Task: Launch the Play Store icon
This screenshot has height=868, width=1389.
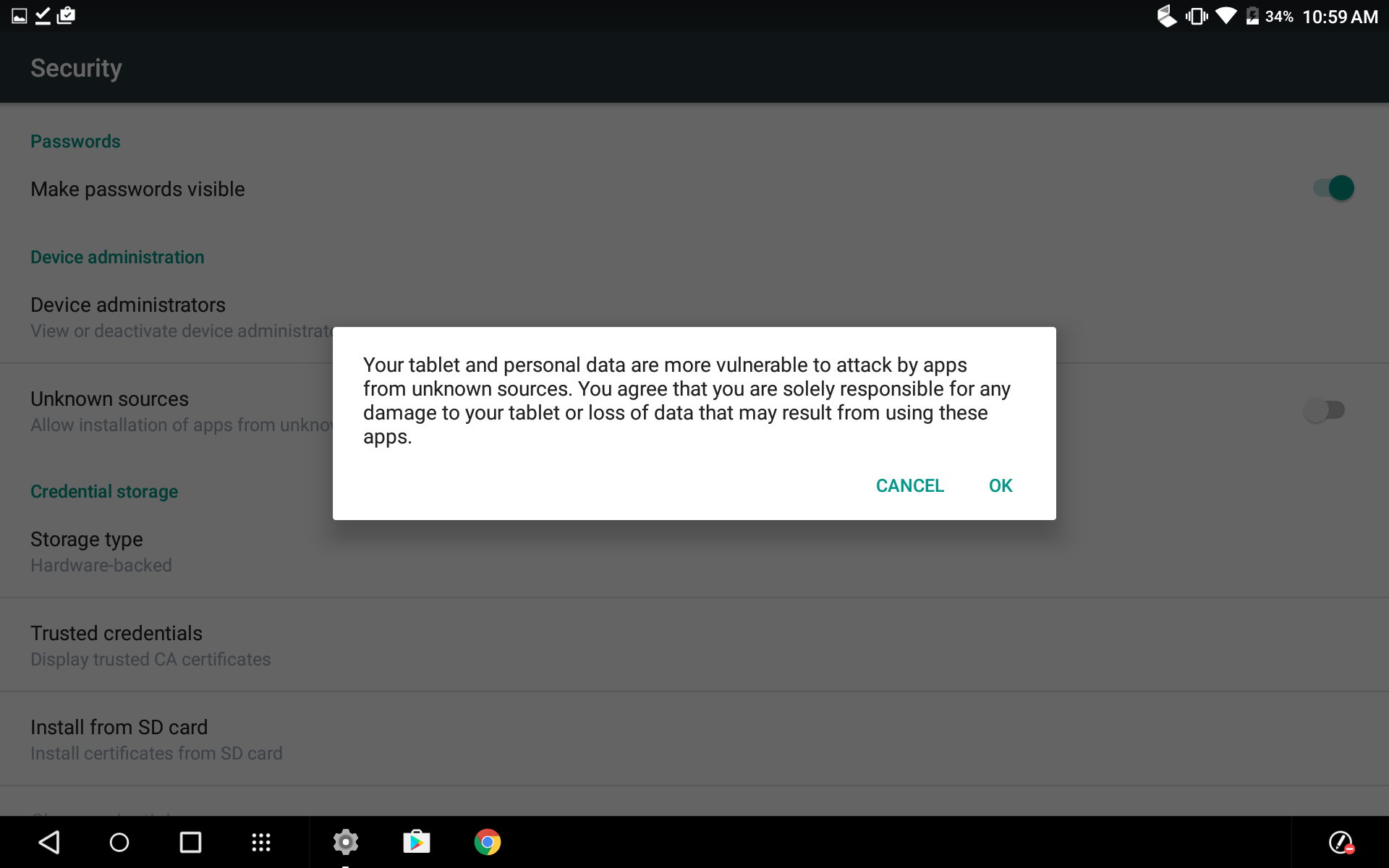Action: click(417, 841)
